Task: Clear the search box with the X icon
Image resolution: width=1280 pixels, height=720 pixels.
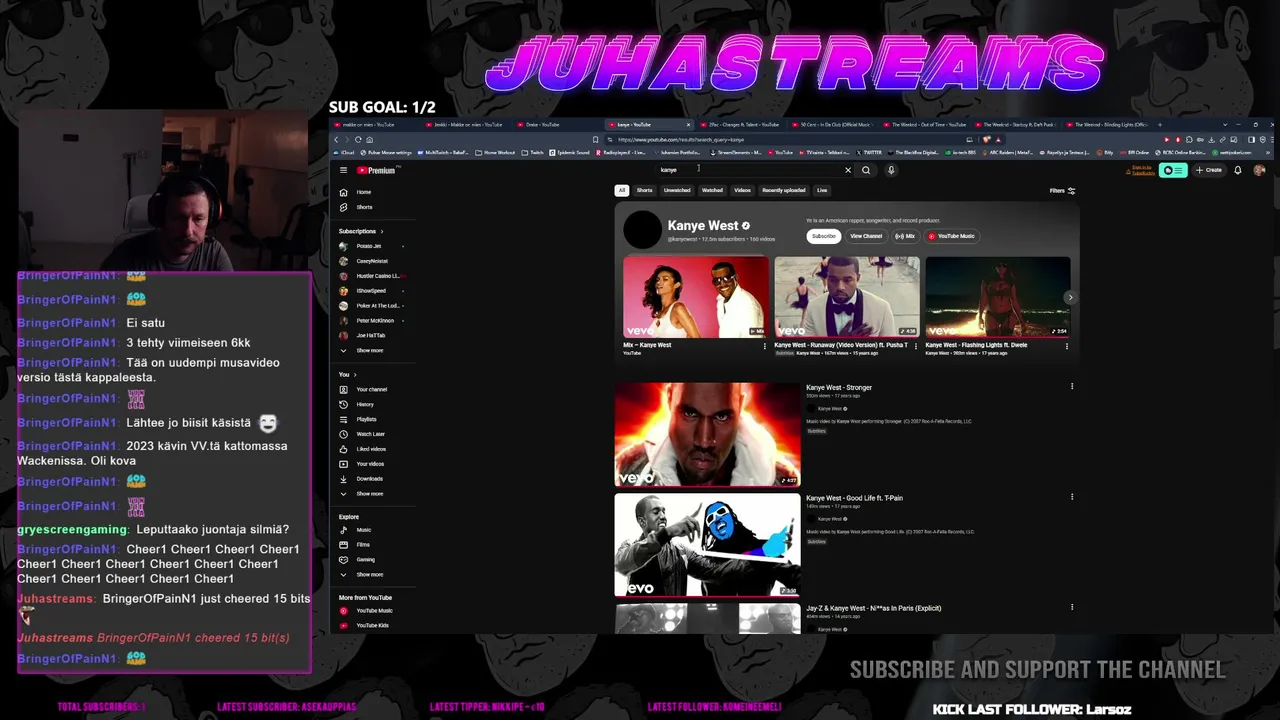Action: point(848,170)
